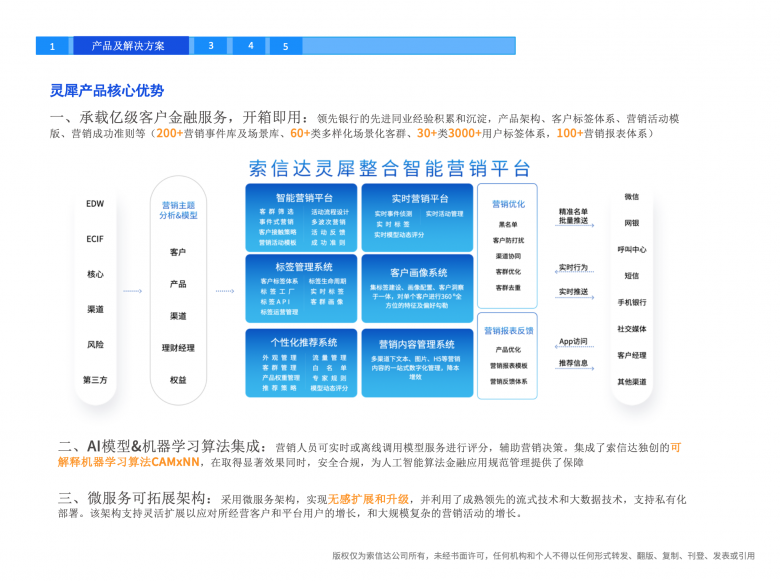Click the 灵犀产品核心优势 heading
The height and width of the screenshot is (581, 780).
(107, 91)
